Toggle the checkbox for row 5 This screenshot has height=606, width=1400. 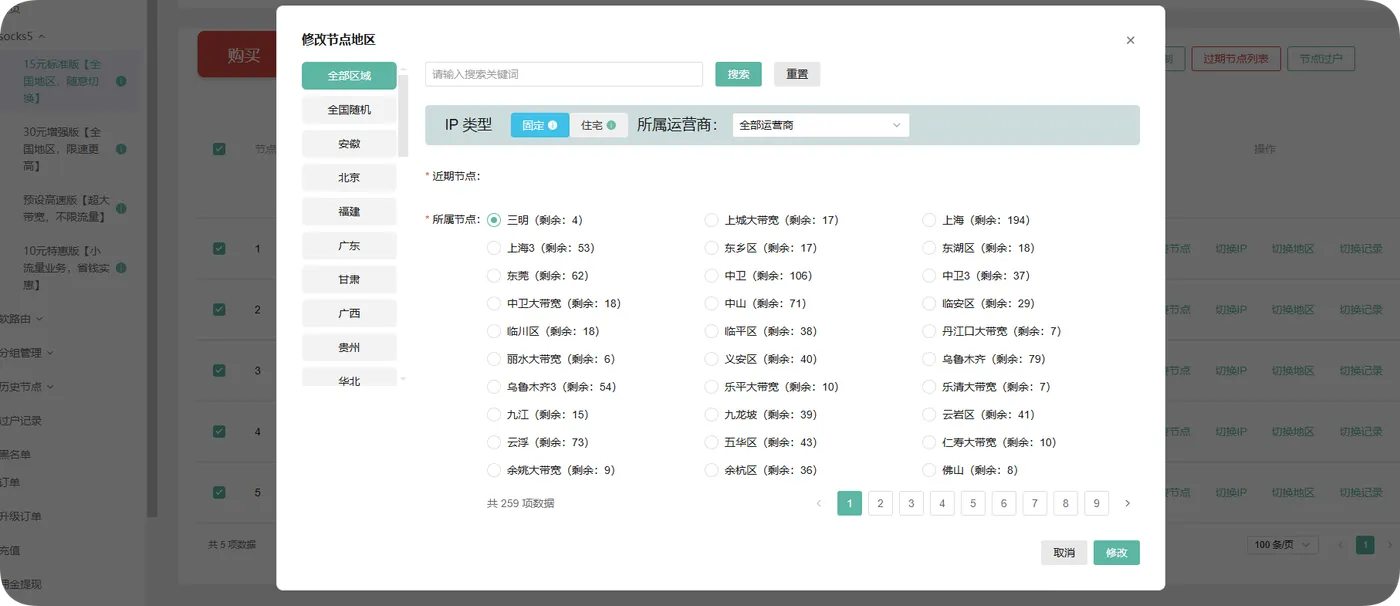coord(219,492)
